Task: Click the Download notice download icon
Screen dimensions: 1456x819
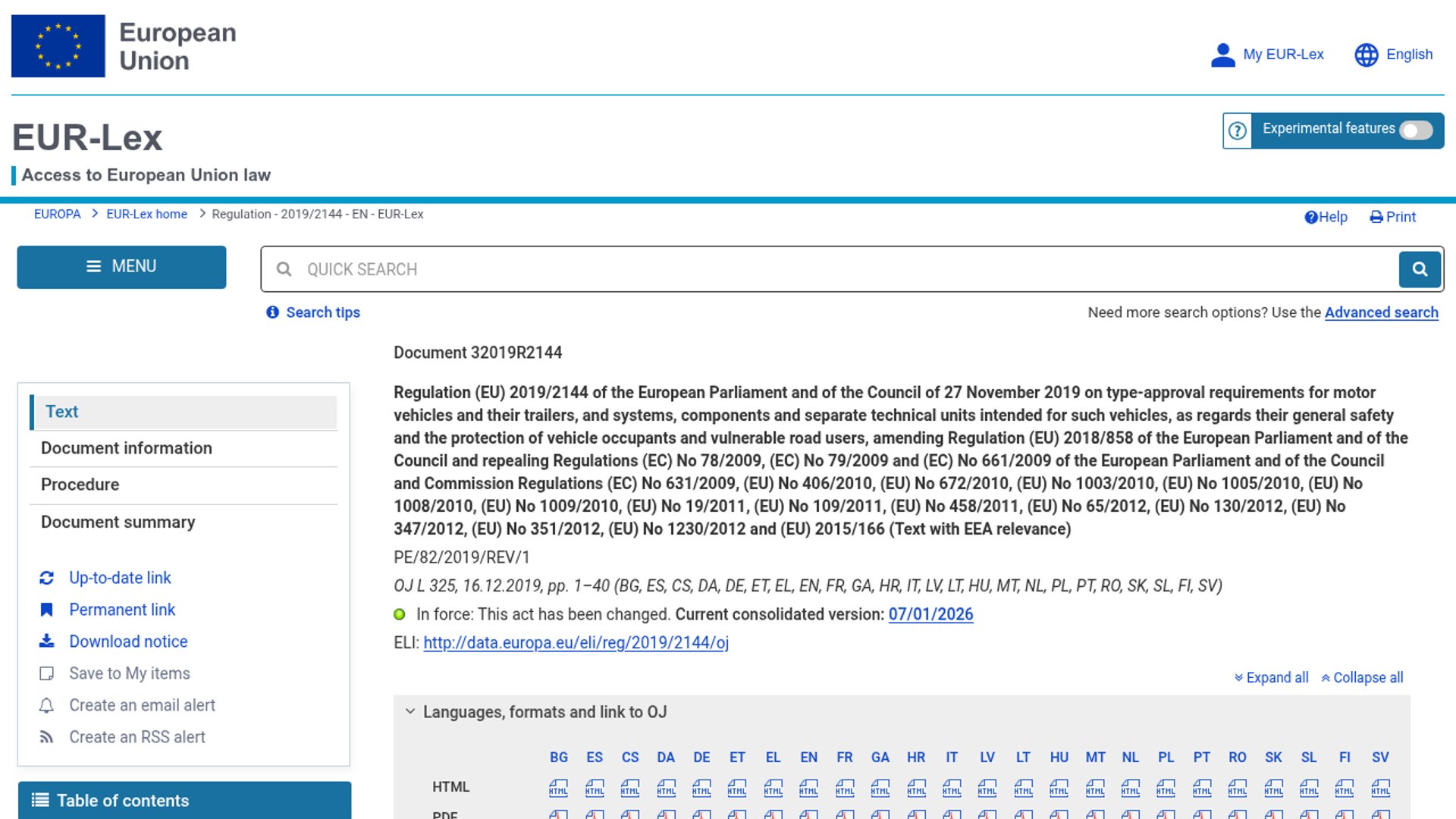Action: 46,642
